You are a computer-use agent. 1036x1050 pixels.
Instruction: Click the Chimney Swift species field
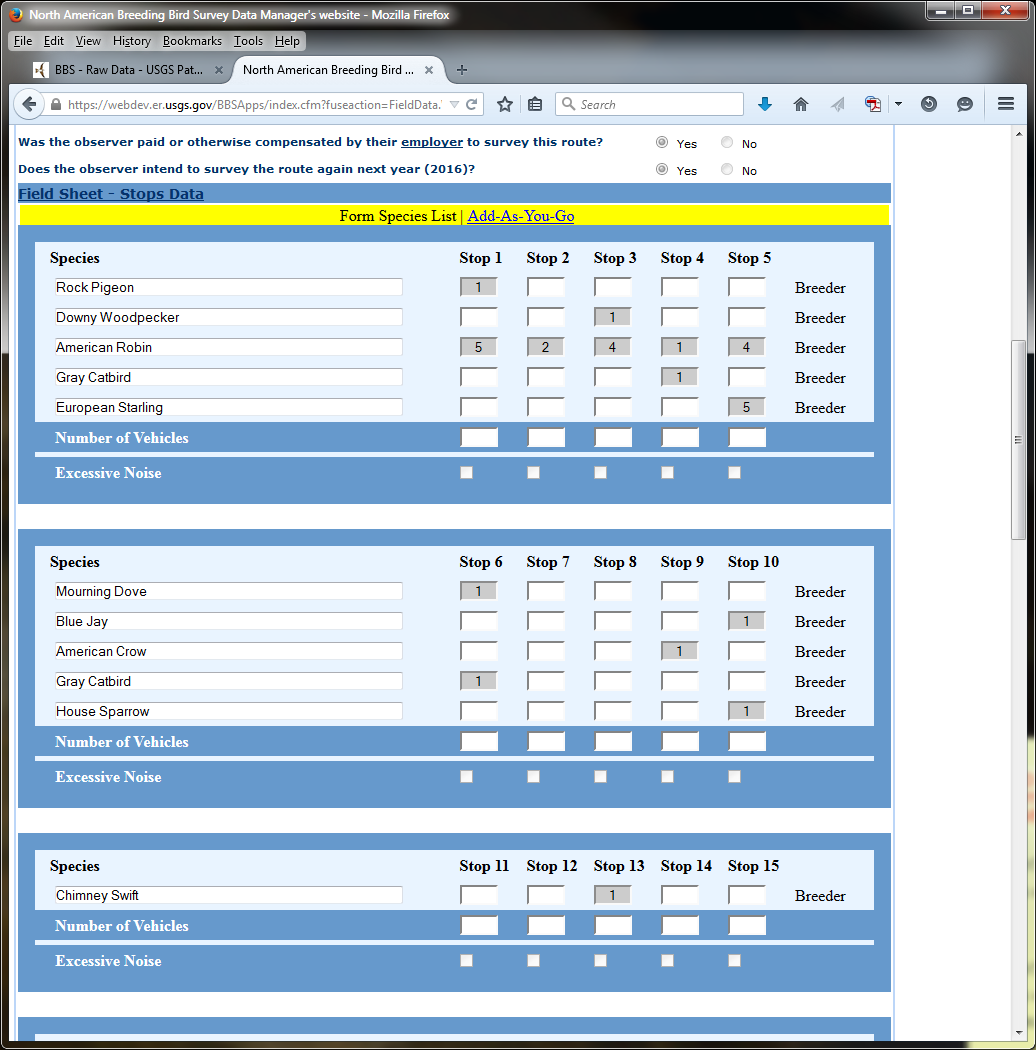pyautogui.click(x=228, y=895)
